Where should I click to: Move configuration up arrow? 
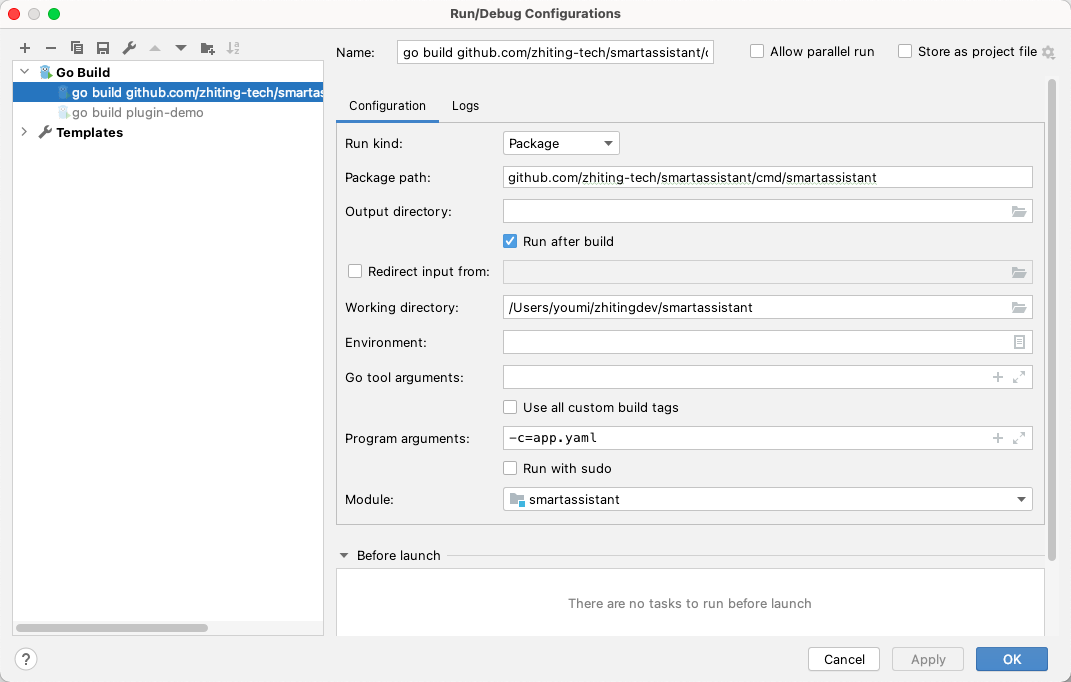coord(155,48)
